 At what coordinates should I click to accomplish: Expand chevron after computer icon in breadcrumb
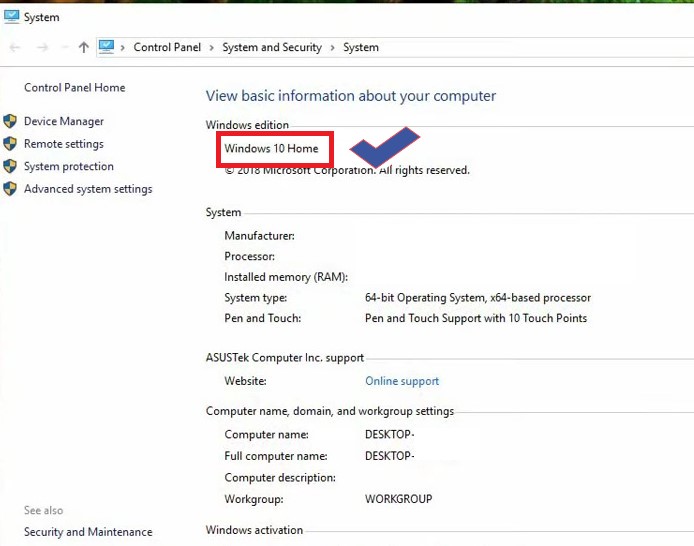(123, 48)
